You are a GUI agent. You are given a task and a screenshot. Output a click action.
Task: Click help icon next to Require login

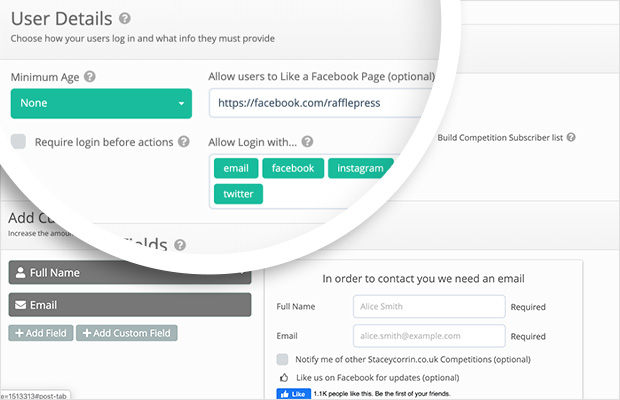[183, 142]
